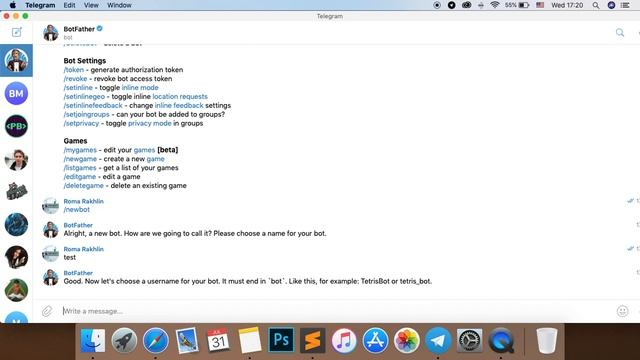Open the PB chat avatar in the sidebar
Image resolution: width=640 pixels, height=360 pixels.
tap(16, 126)
